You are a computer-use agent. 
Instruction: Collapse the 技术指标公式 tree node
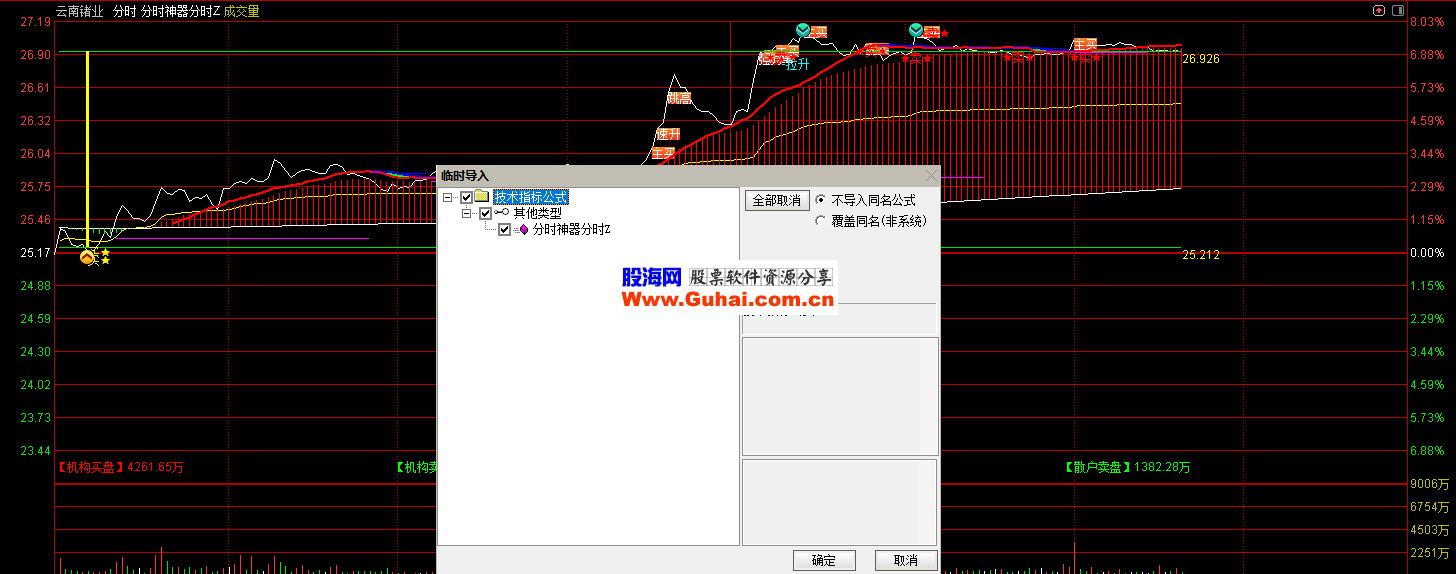[447, 197]
